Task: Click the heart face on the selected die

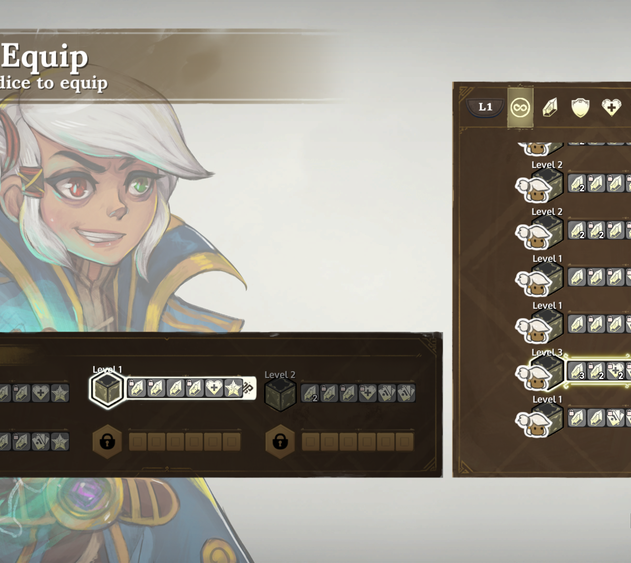Action: [214, 388]
